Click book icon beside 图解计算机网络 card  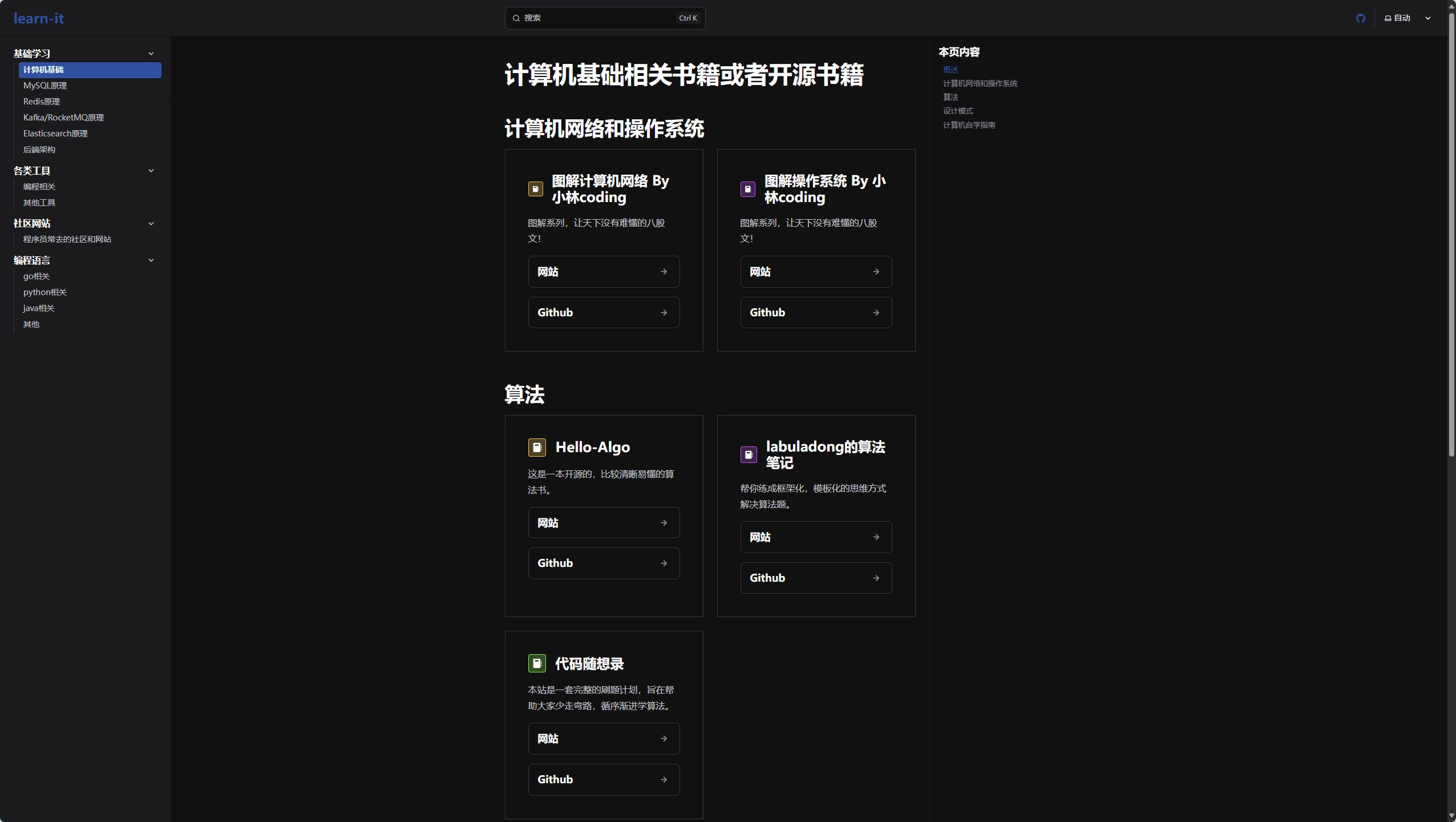click(535, 189)
